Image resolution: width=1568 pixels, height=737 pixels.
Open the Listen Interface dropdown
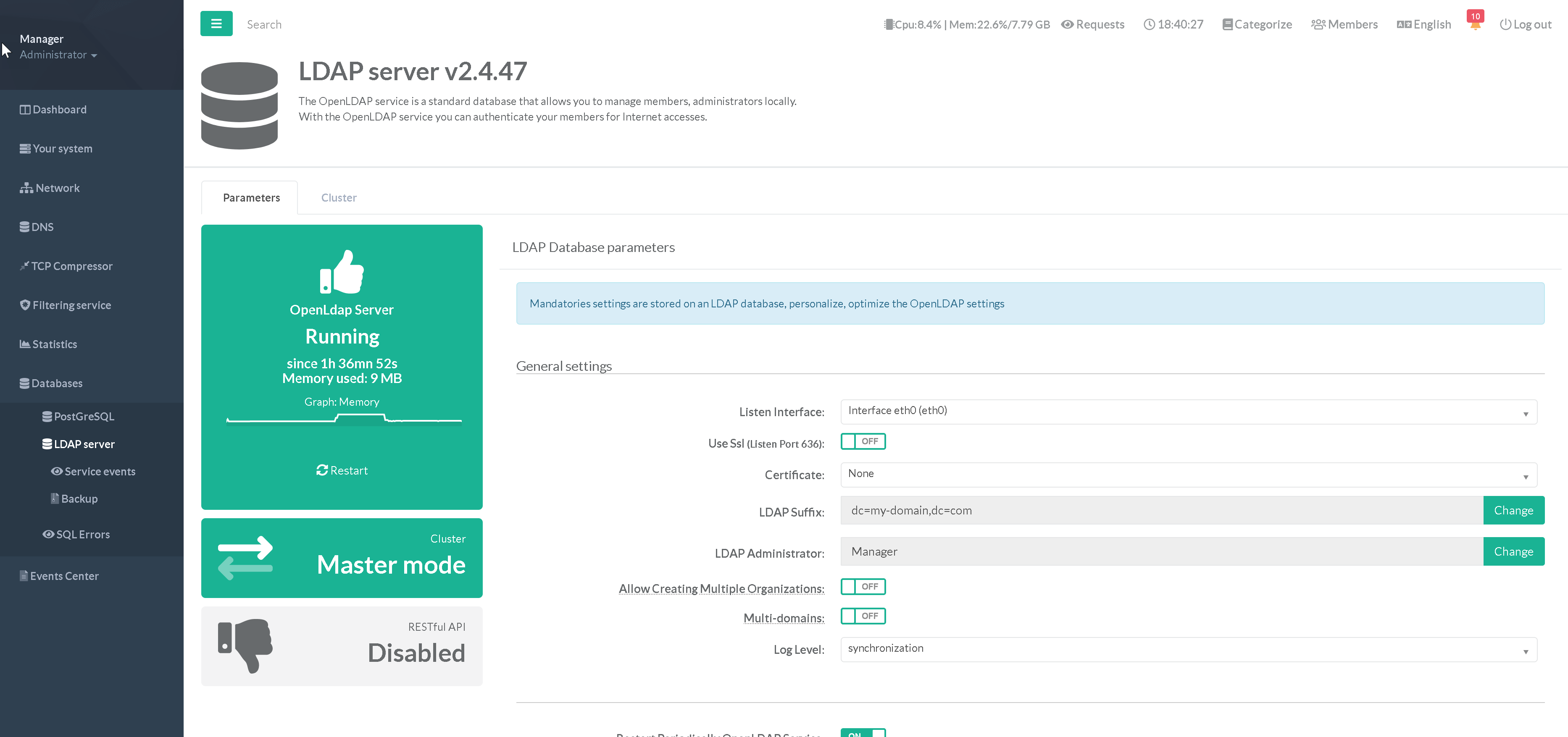click(1188, 412)
